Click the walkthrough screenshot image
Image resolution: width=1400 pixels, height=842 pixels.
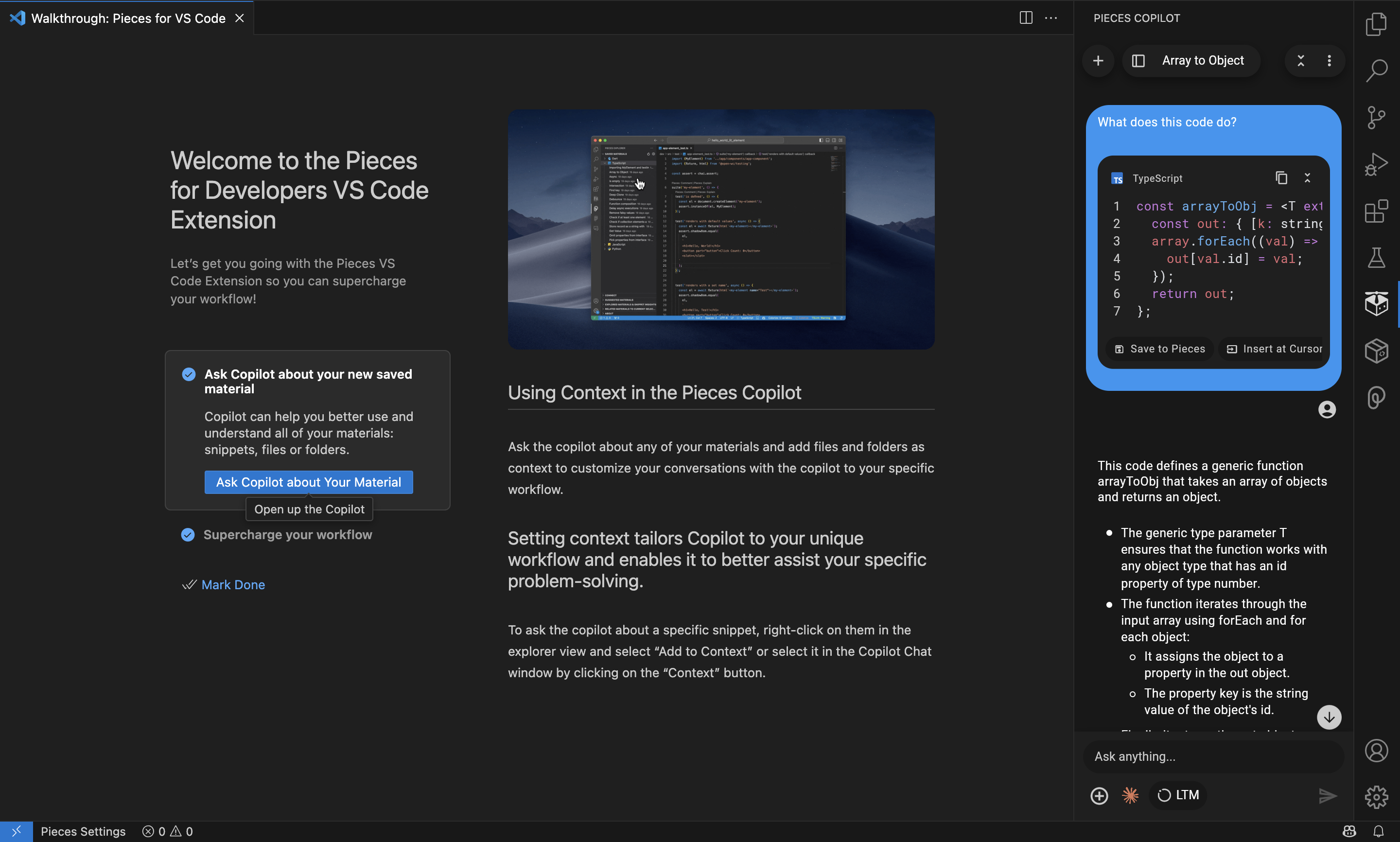[721, 229]
